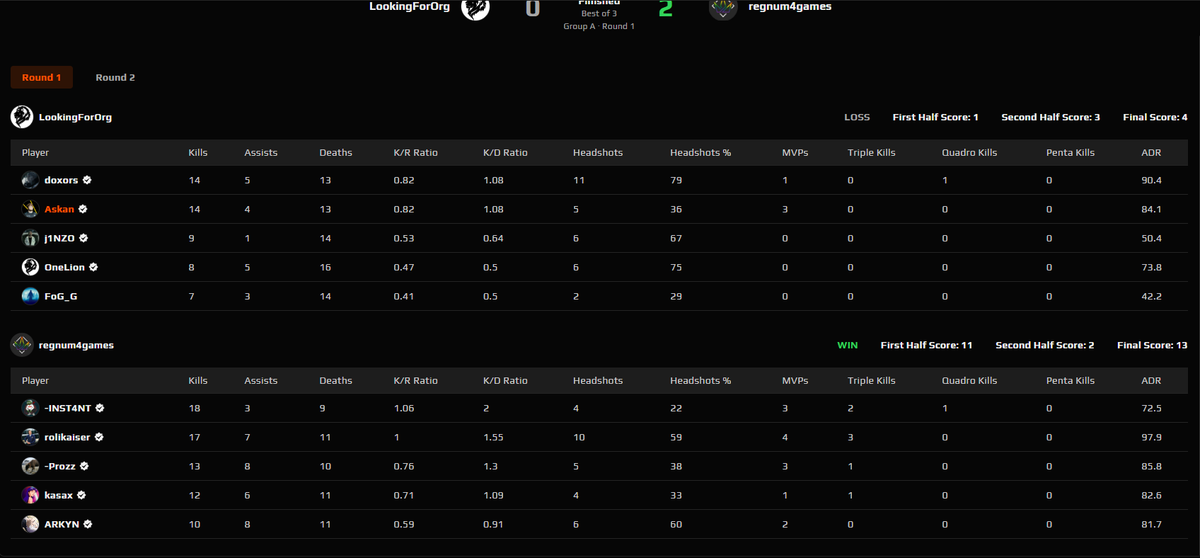This screenshot has height=558, width=1200.
Task: Switch to the Round 2 tab
Action: click(x=115, y=77)
